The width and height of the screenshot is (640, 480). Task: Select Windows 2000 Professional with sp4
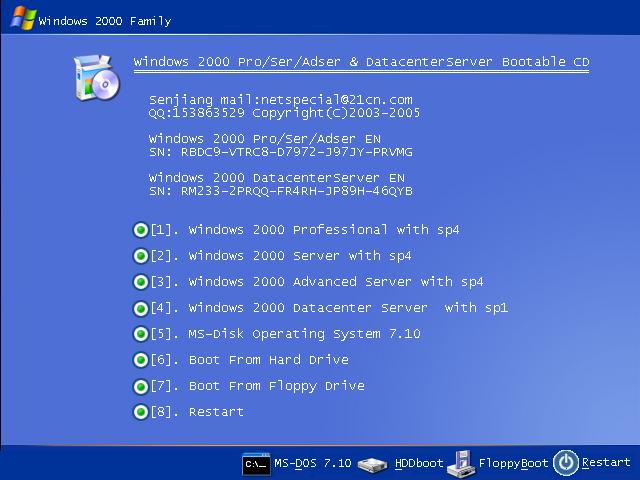tap(305, 230)
